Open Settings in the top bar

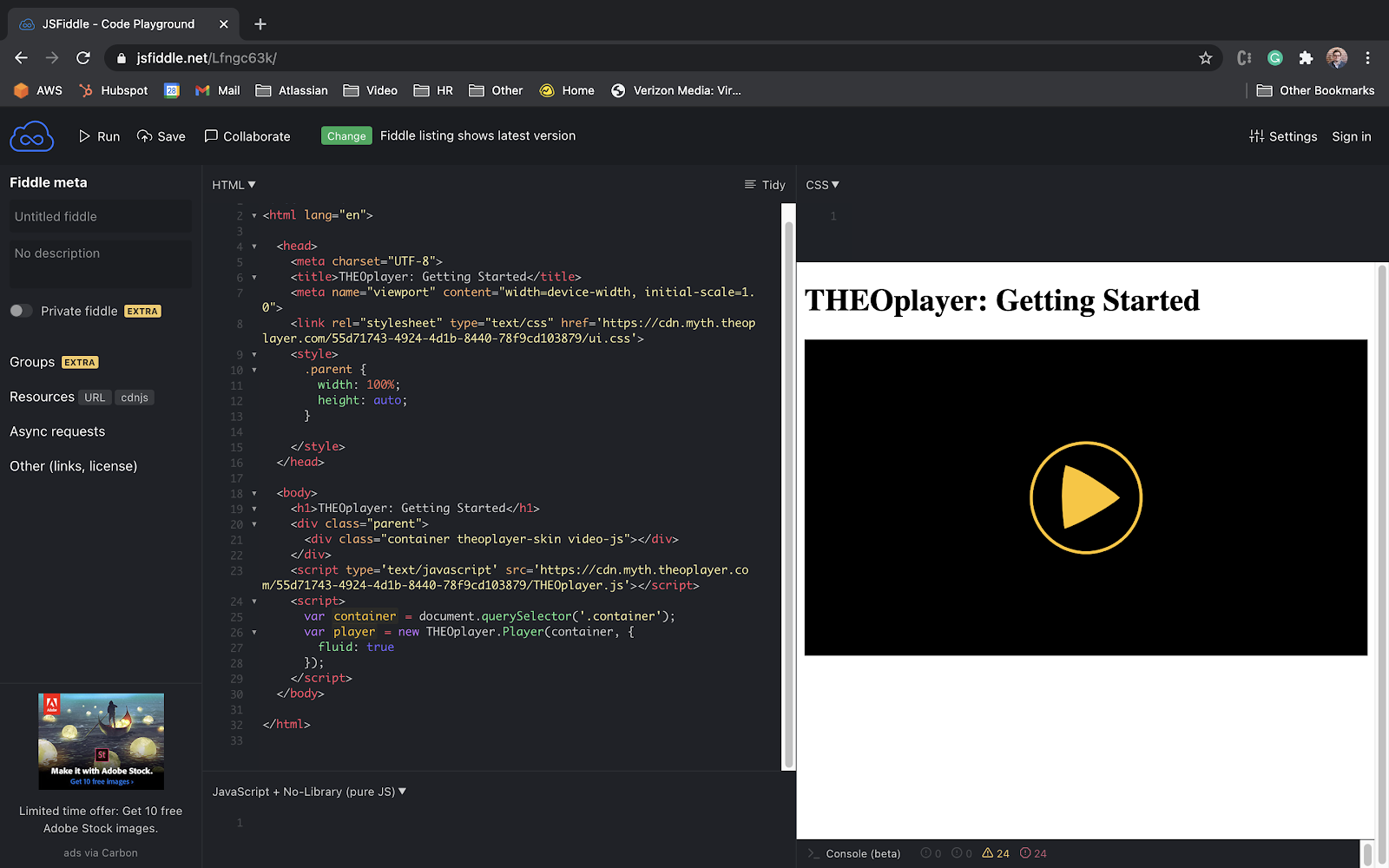[1283, 136]
